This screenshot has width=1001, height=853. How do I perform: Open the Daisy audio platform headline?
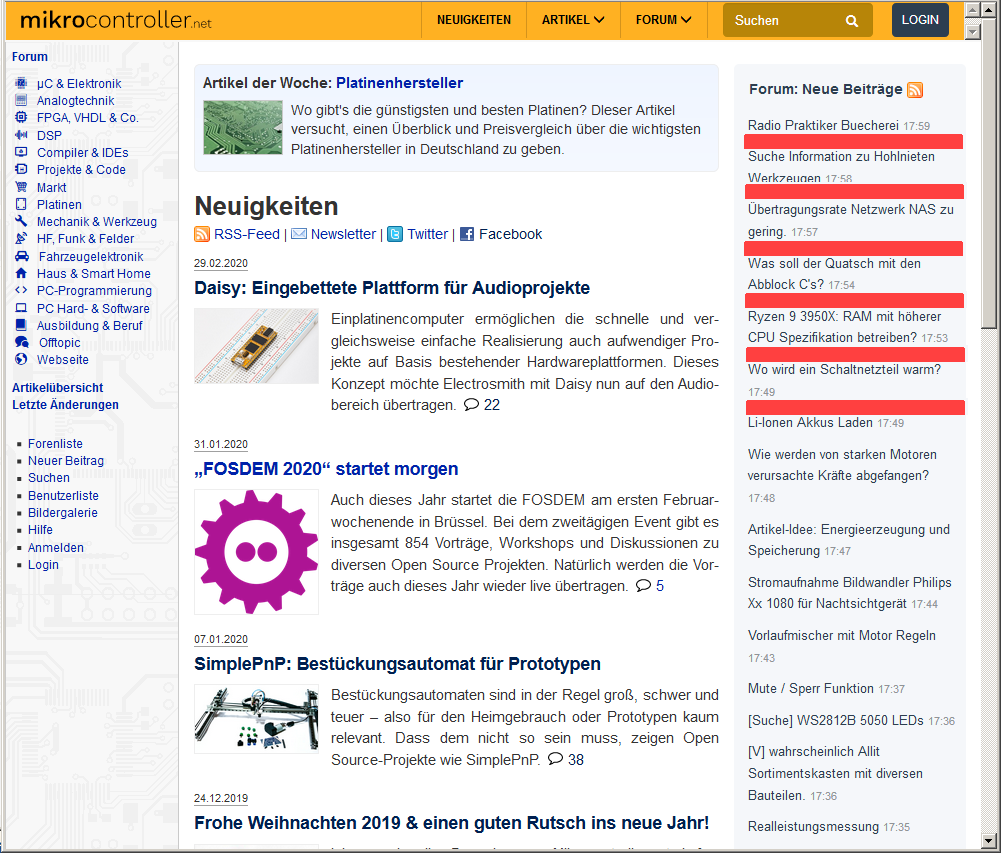[392, 288]
